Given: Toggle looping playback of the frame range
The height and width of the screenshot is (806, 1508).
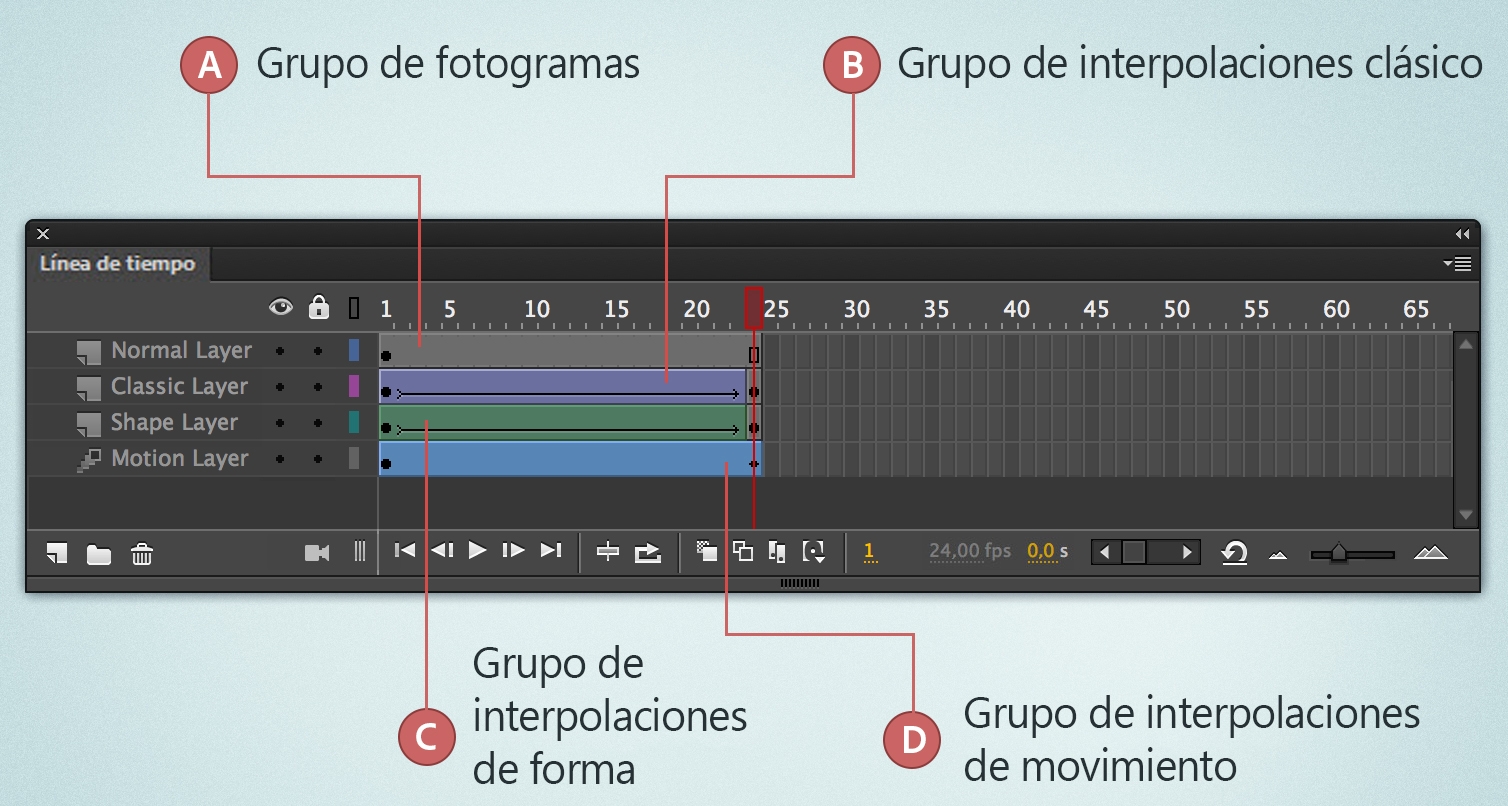Looking at the screenshot, I should 648,551.
